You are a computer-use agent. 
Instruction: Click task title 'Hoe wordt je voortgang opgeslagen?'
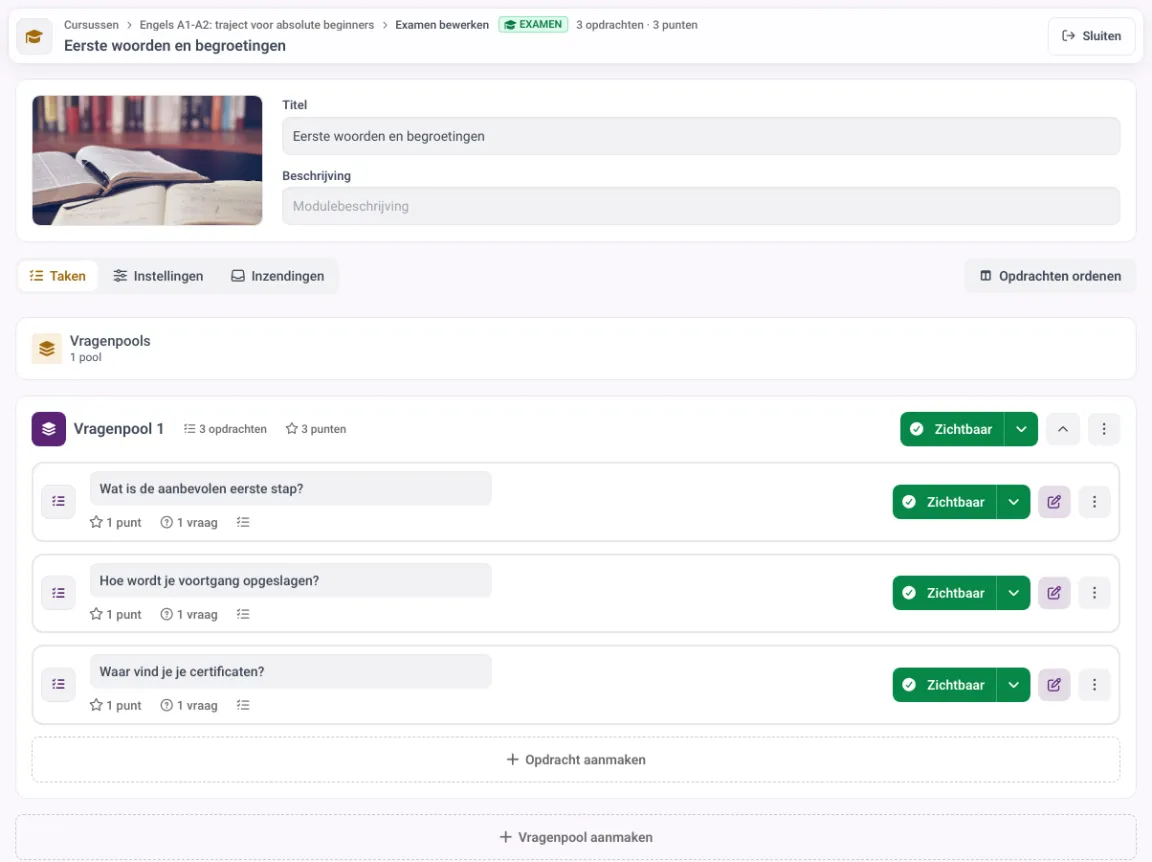tap(290, 581)
